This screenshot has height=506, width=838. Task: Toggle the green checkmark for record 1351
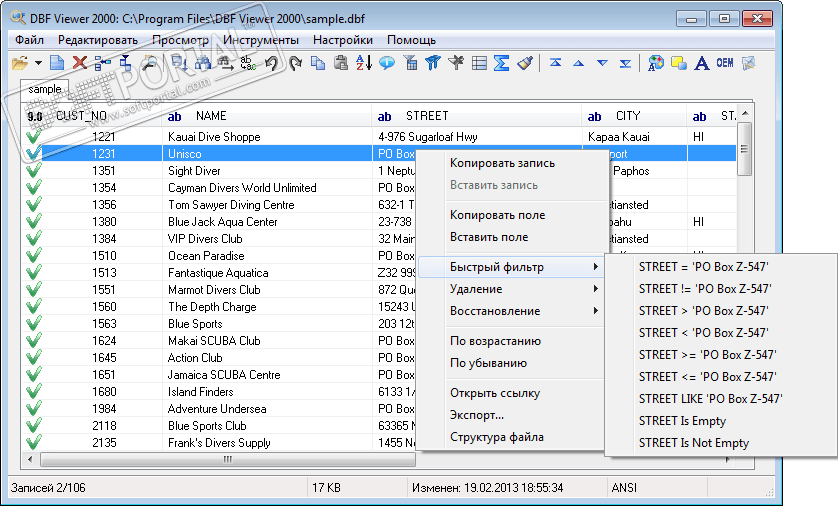click(x=33, y=171)
